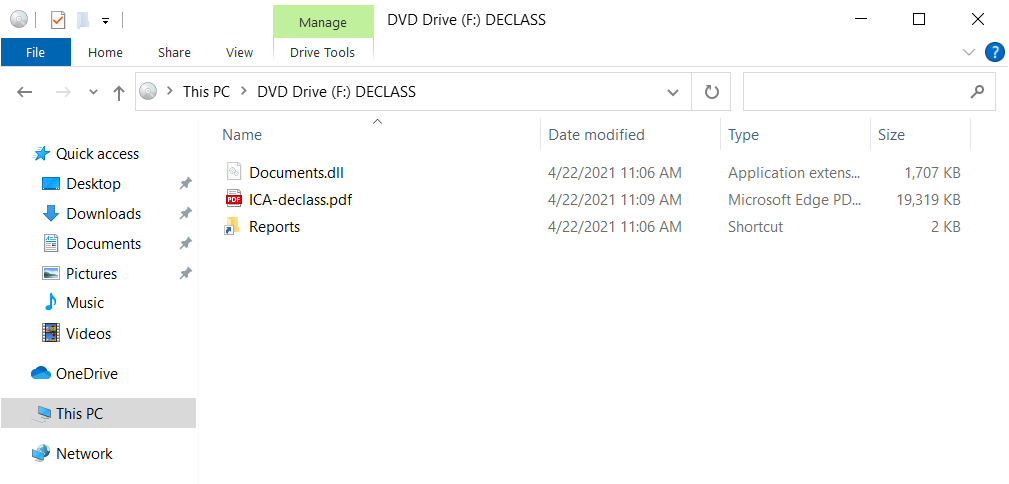The width and height of the screenshot is (1009, 484).
Task: Open the File menu
Action: pos(35,52)
